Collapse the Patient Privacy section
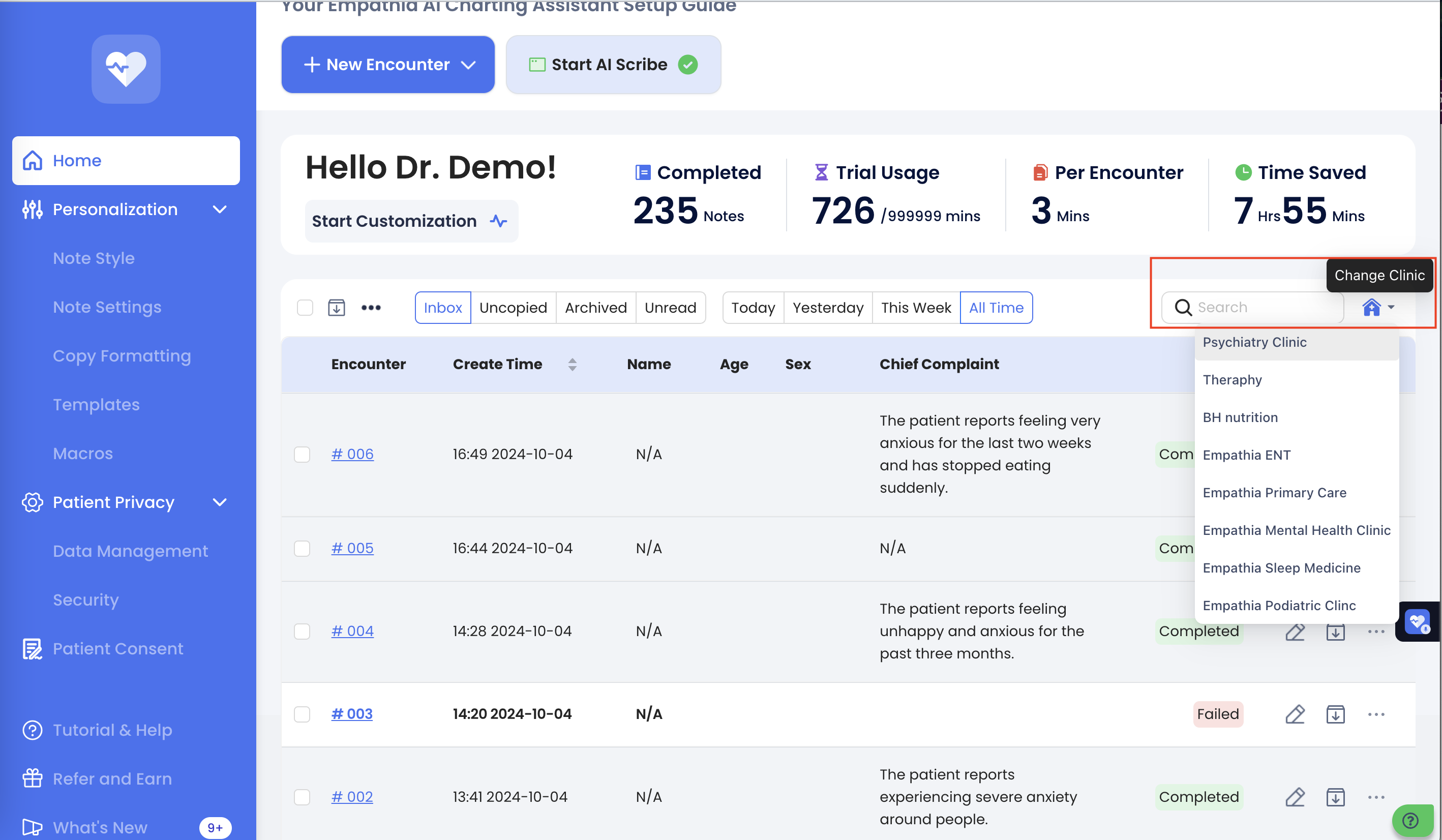The width and height of the screenshot is (1442, 840). tap(220, 502)
